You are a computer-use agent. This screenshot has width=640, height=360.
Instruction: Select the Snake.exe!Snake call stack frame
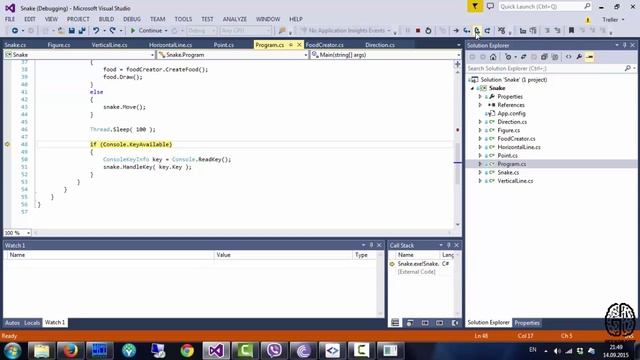(418, 264)
